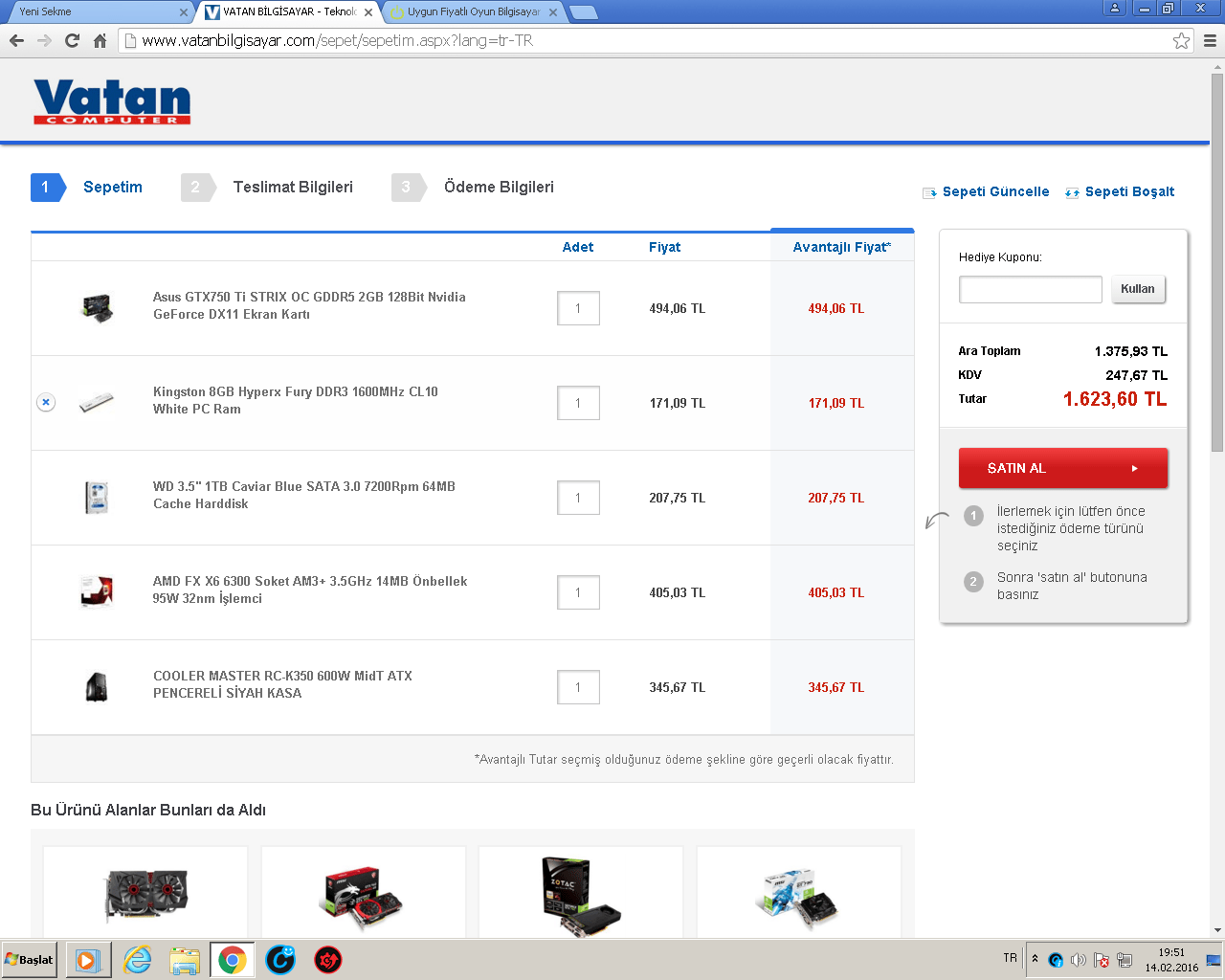Click the TR language indicator
The image size is (1225, 980).
1011,958
